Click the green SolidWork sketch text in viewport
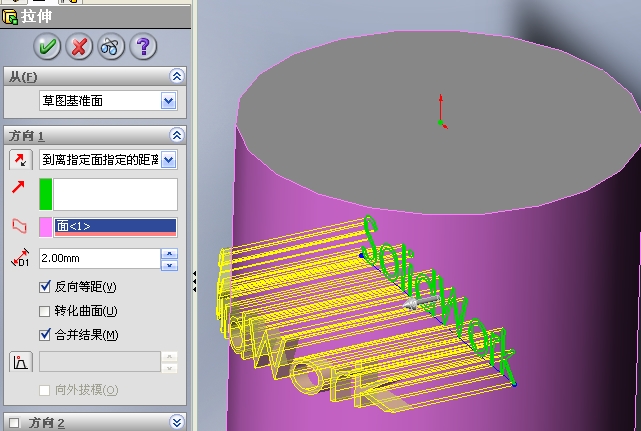 [437, 299]
